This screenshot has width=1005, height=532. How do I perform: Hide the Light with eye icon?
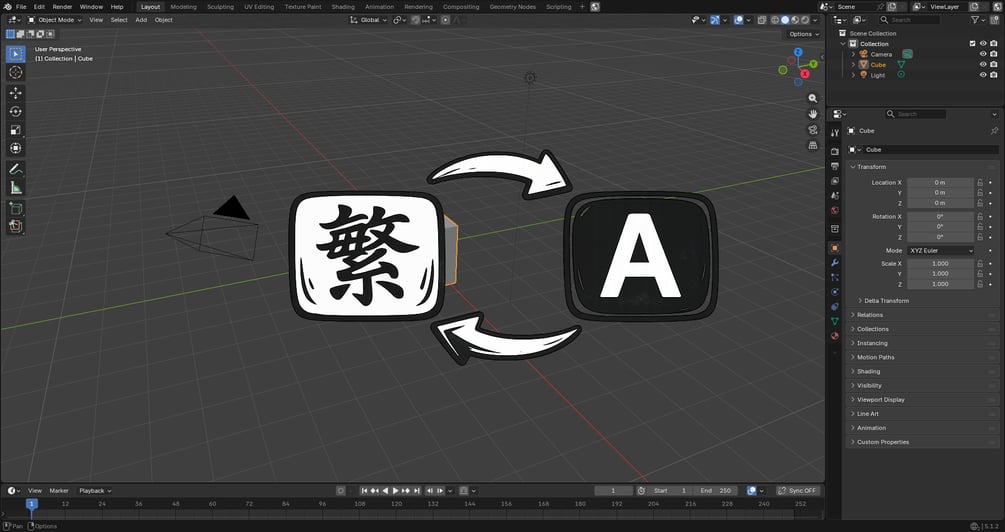[983, 75]
